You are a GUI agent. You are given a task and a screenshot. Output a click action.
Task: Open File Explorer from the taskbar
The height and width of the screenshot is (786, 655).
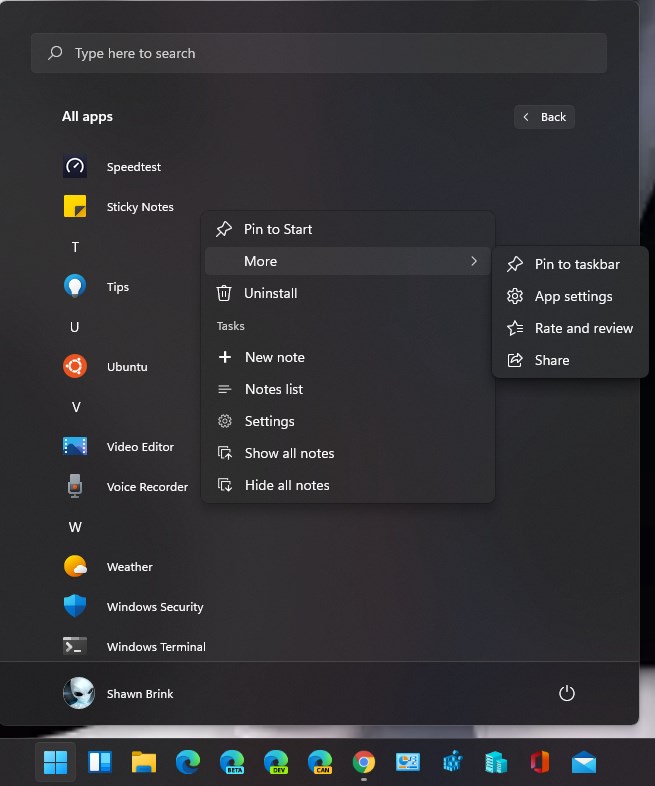143,762
